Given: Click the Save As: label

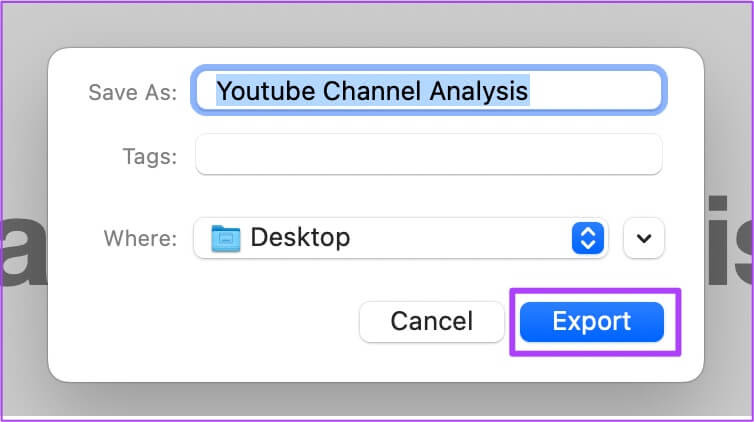Looking at the screenshot, I should pyautogui.click(x=133, y=92).
